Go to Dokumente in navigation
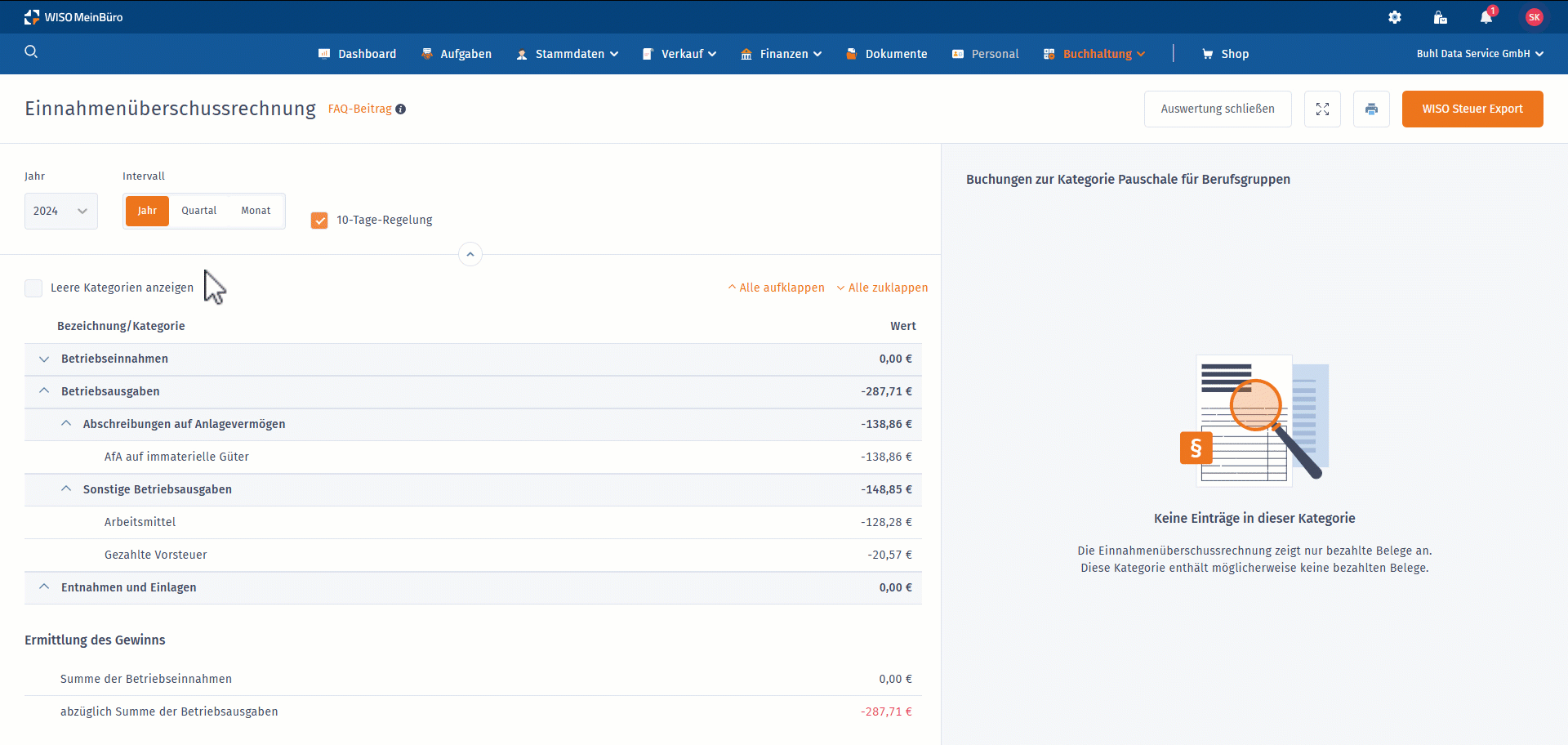Screen dimensions: 1568x745 [x=887, y=54]
